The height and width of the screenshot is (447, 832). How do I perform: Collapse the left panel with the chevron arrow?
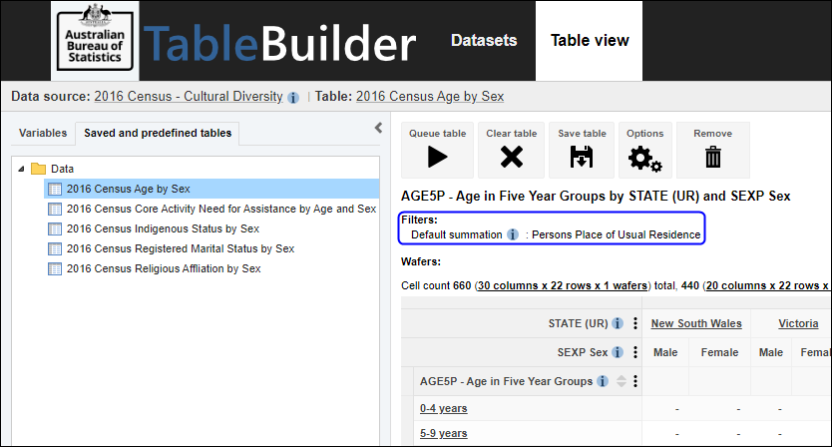point(378,127)
